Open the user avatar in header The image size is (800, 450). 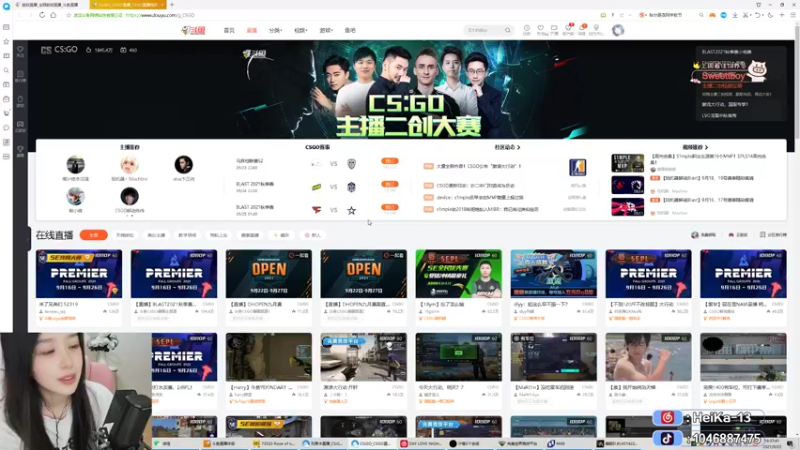coord(618,30)
